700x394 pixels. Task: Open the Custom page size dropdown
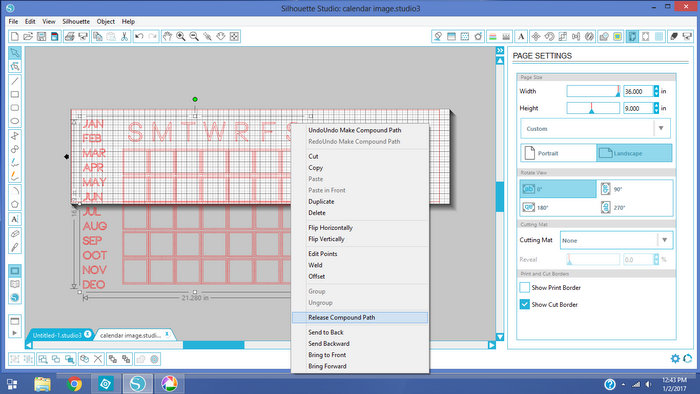(595, 129)
